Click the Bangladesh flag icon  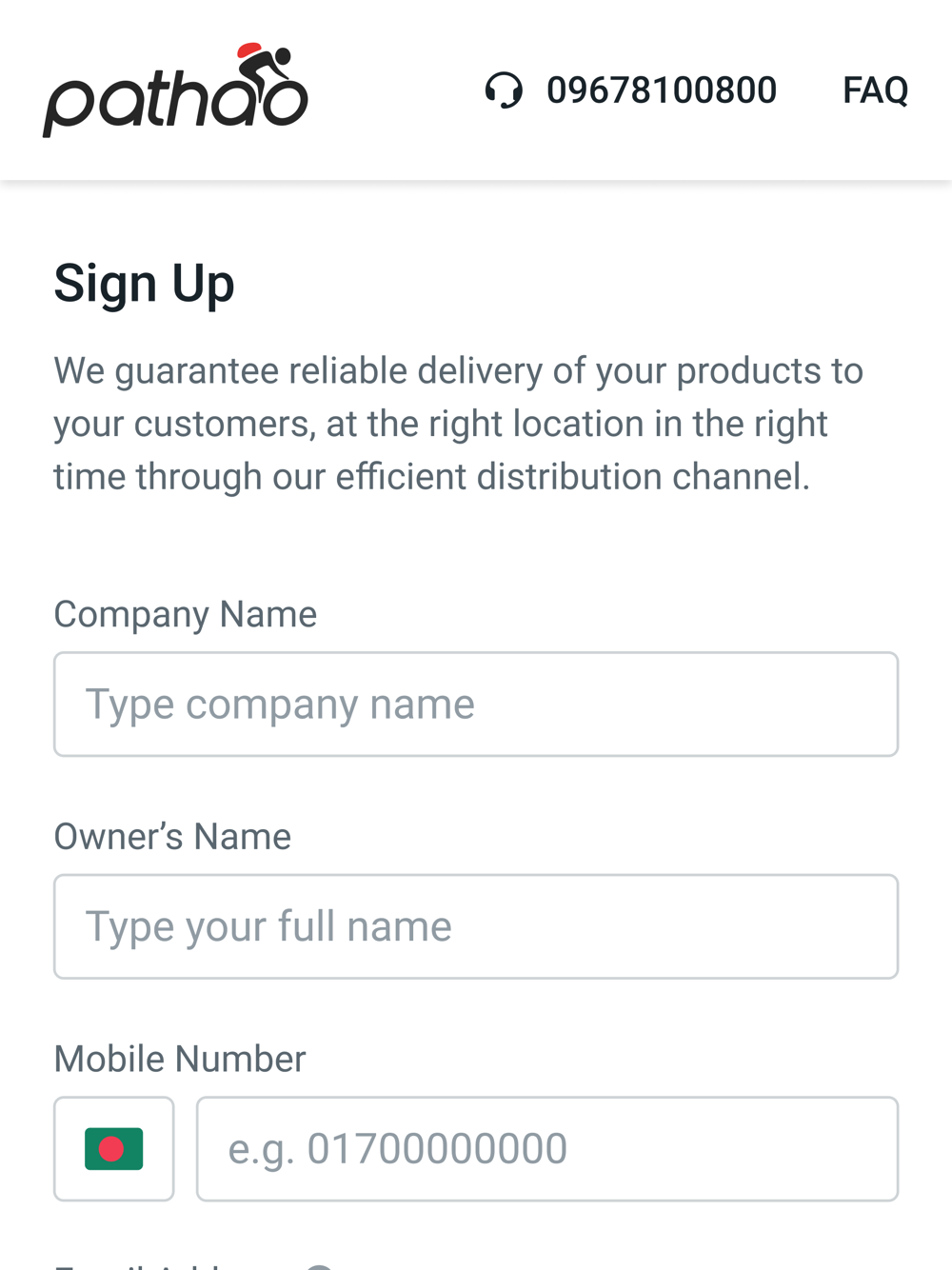coord(113,1148)
